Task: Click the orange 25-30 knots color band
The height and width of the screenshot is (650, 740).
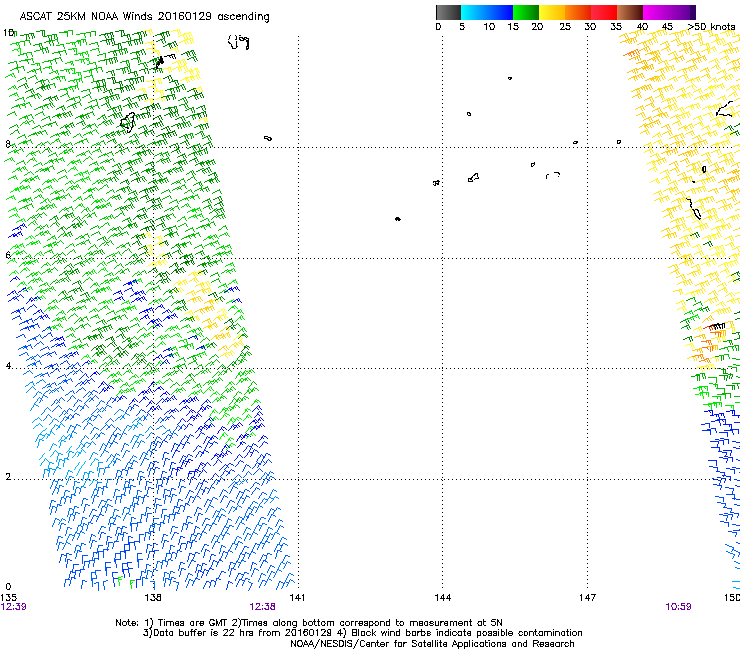Action: (x=578, y=12)
